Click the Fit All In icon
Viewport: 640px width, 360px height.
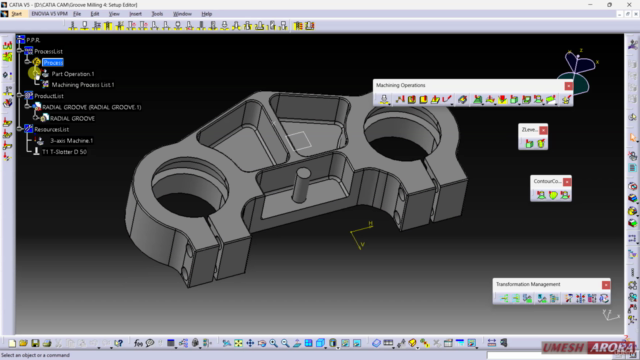238,343
